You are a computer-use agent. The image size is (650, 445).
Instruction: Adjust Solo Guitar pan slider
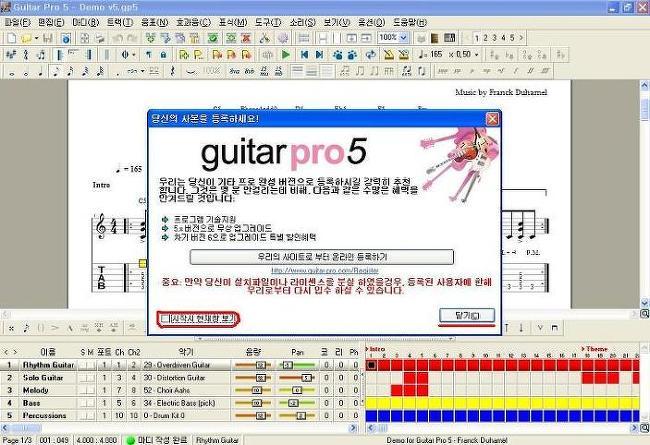[297, 378]
